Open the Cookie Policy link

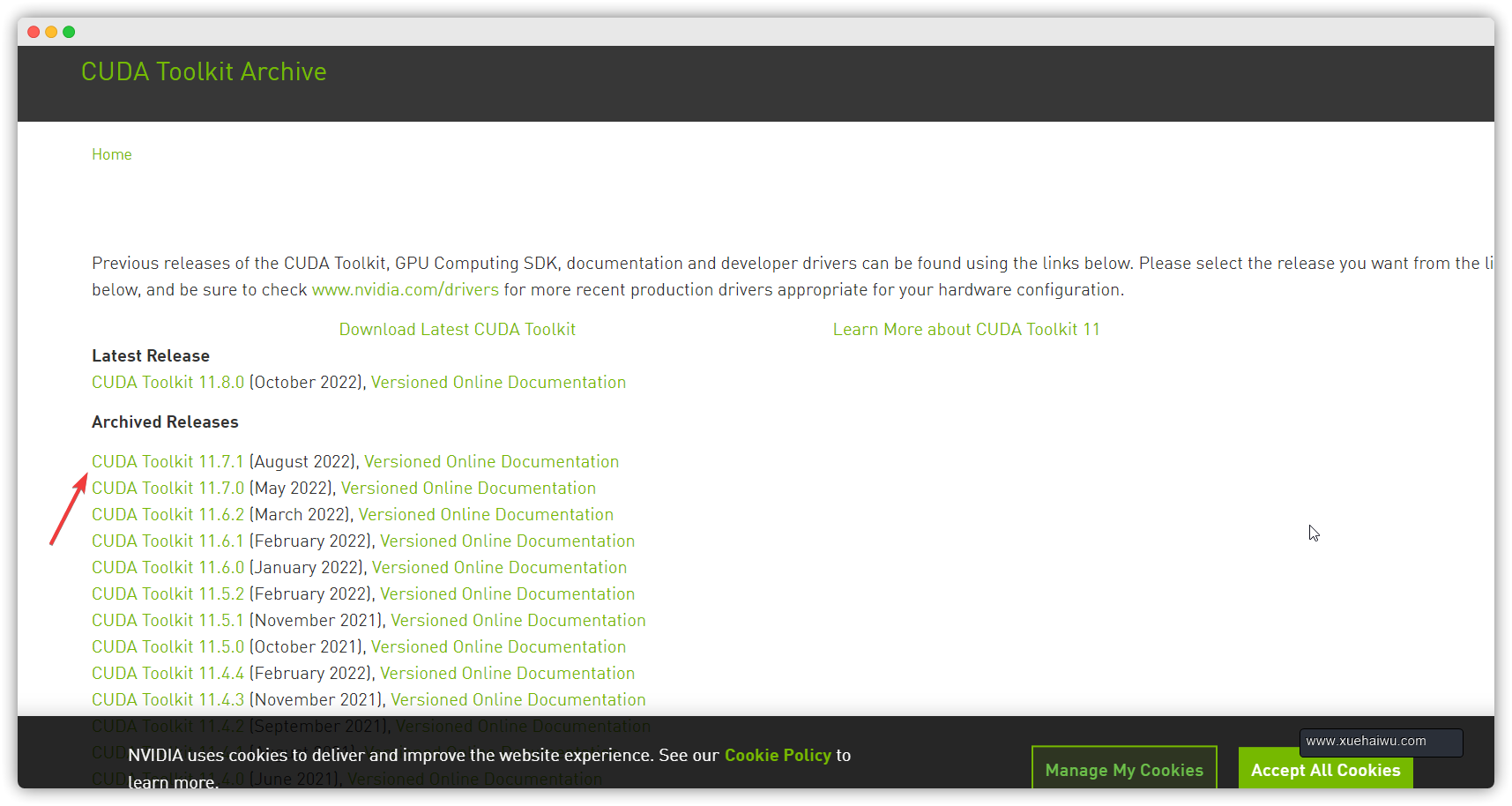(x=778, y=756)
